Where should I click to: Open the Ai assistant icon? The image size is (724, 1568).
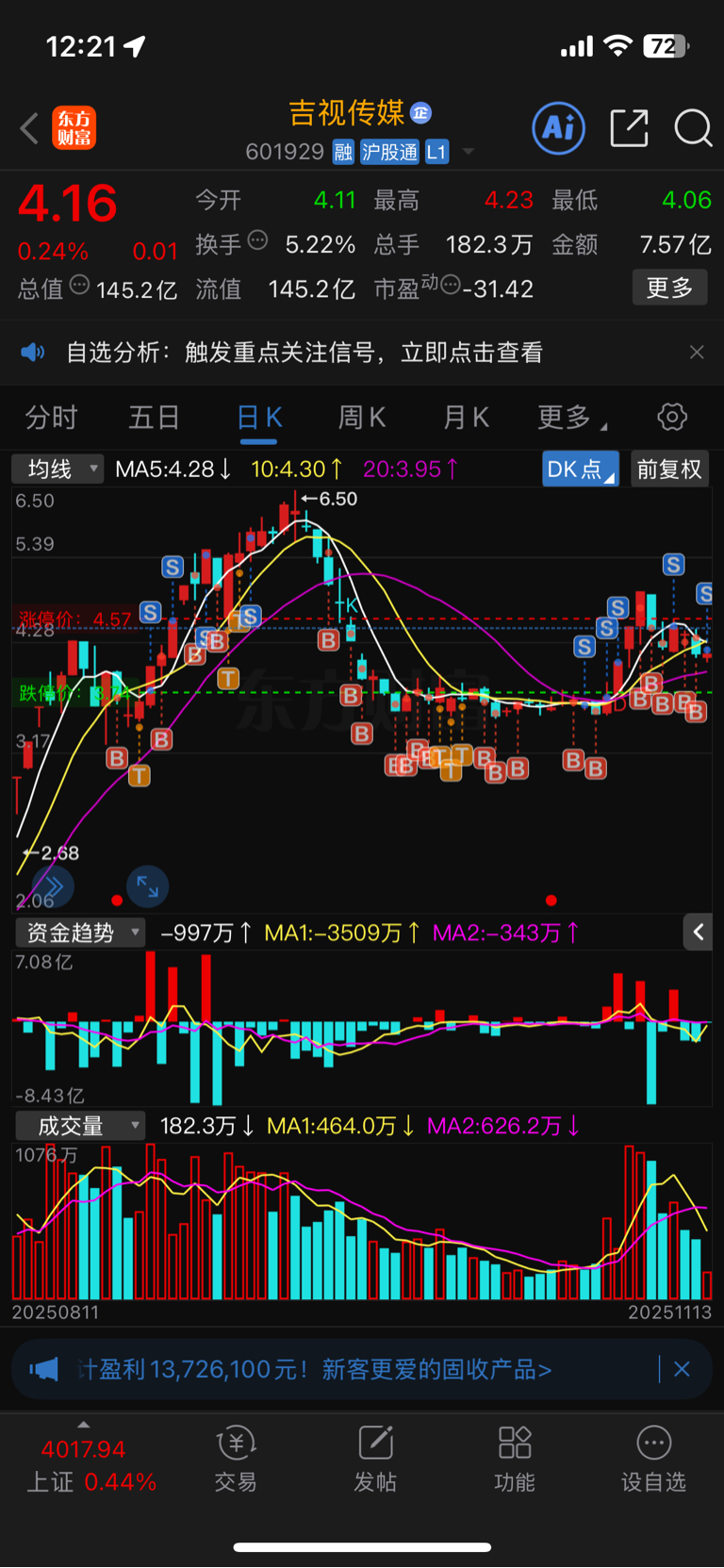pyautogui.click(x=559, y=127)
